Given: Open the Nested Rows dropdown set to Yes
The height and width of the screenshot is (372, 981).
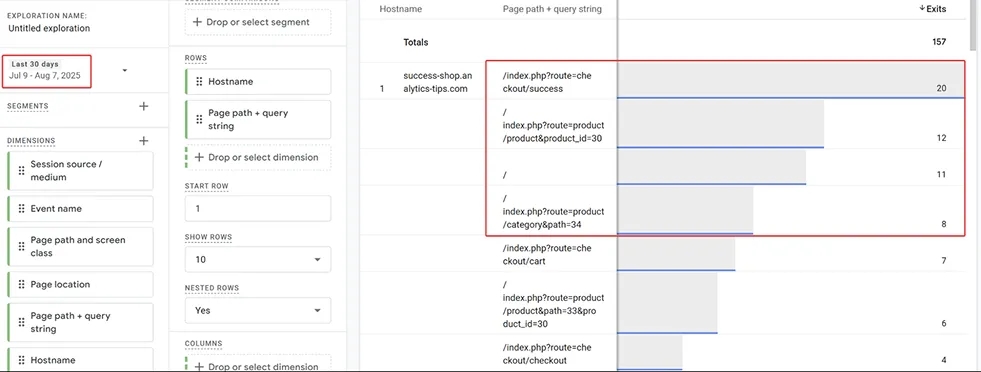Looking at the screenshot, I should point(258,310).
